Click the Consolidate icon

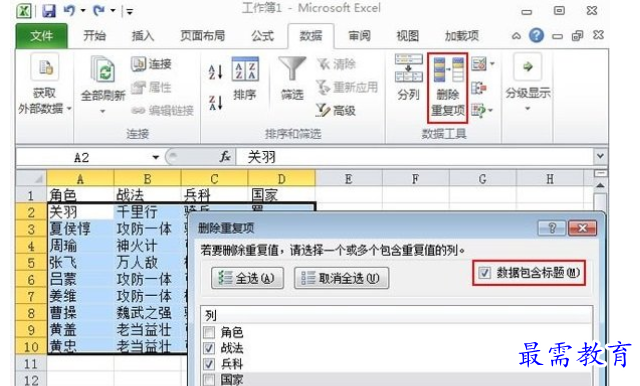(479, 88)
